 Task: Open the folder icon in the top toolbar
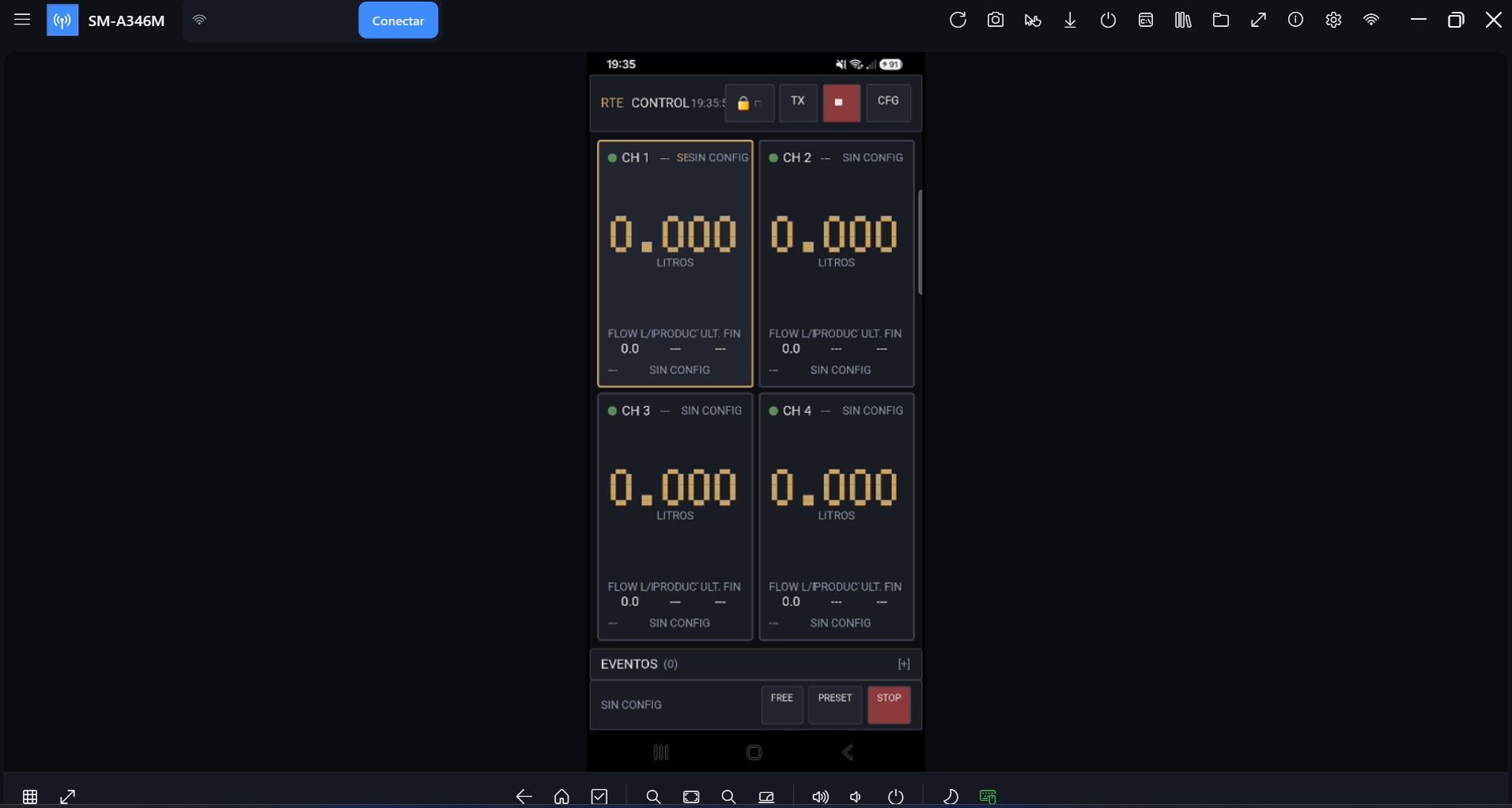click(x=1221, y=21)
